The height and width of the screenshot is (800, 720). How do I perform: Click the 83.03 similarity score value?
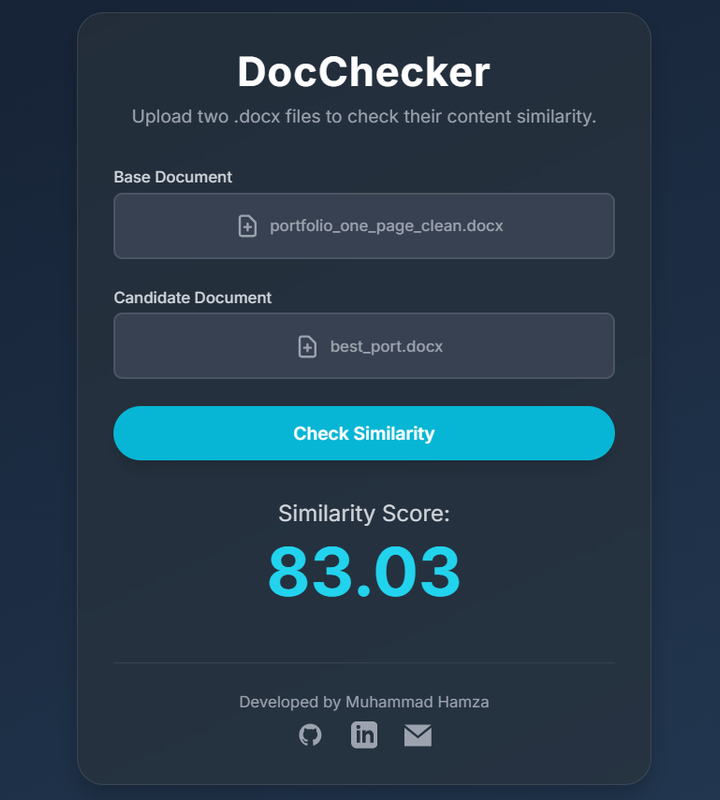(364, 571)
